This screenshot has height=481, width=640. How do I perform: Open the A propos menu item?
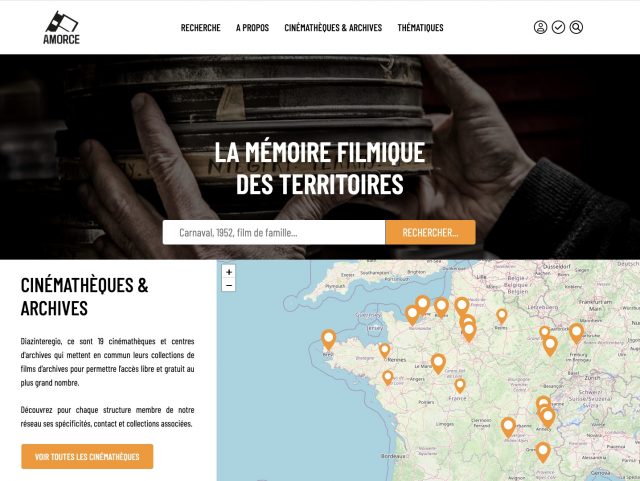point(252,27)
